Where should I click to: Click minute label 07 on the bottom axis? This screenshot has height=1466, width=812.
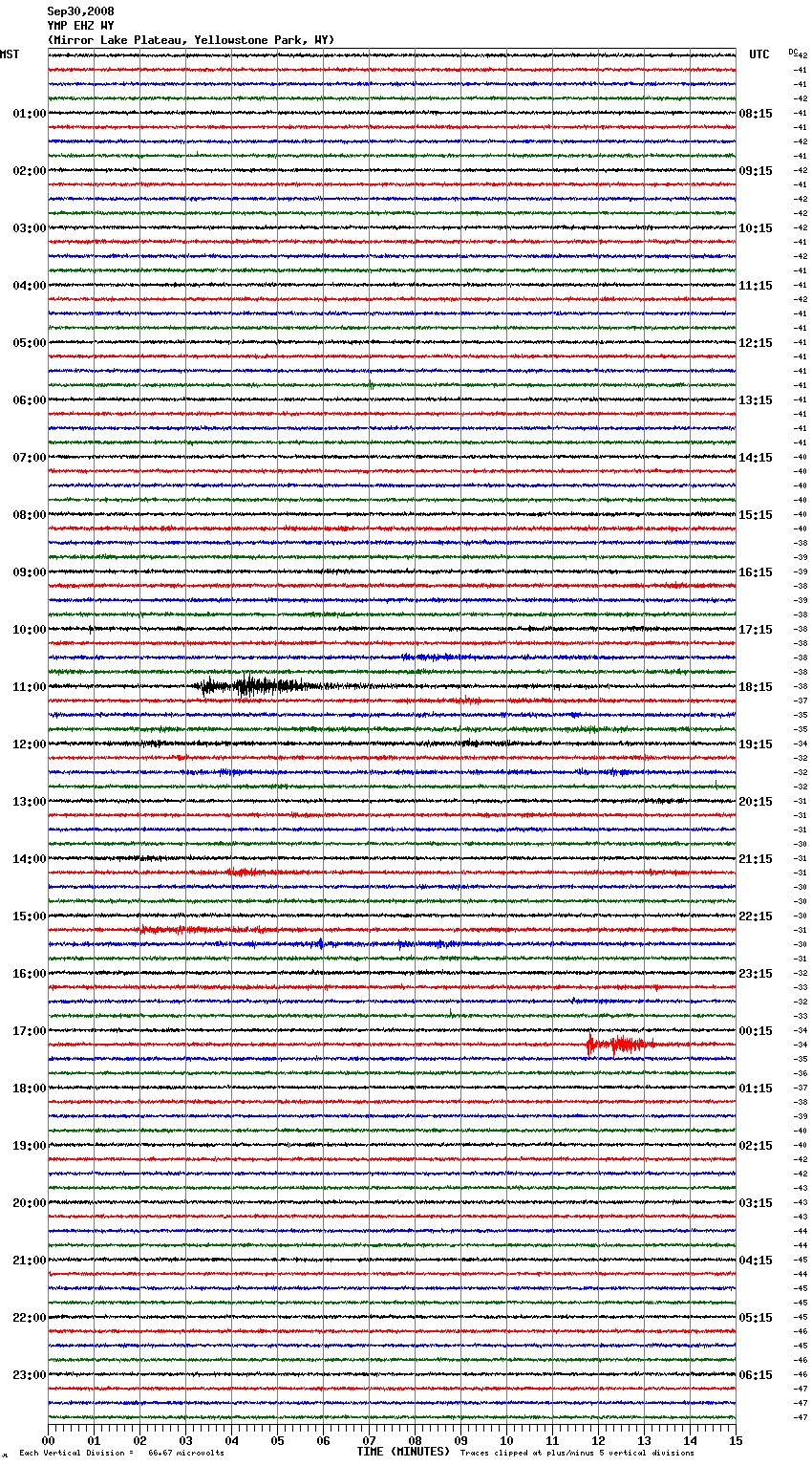369,1440
